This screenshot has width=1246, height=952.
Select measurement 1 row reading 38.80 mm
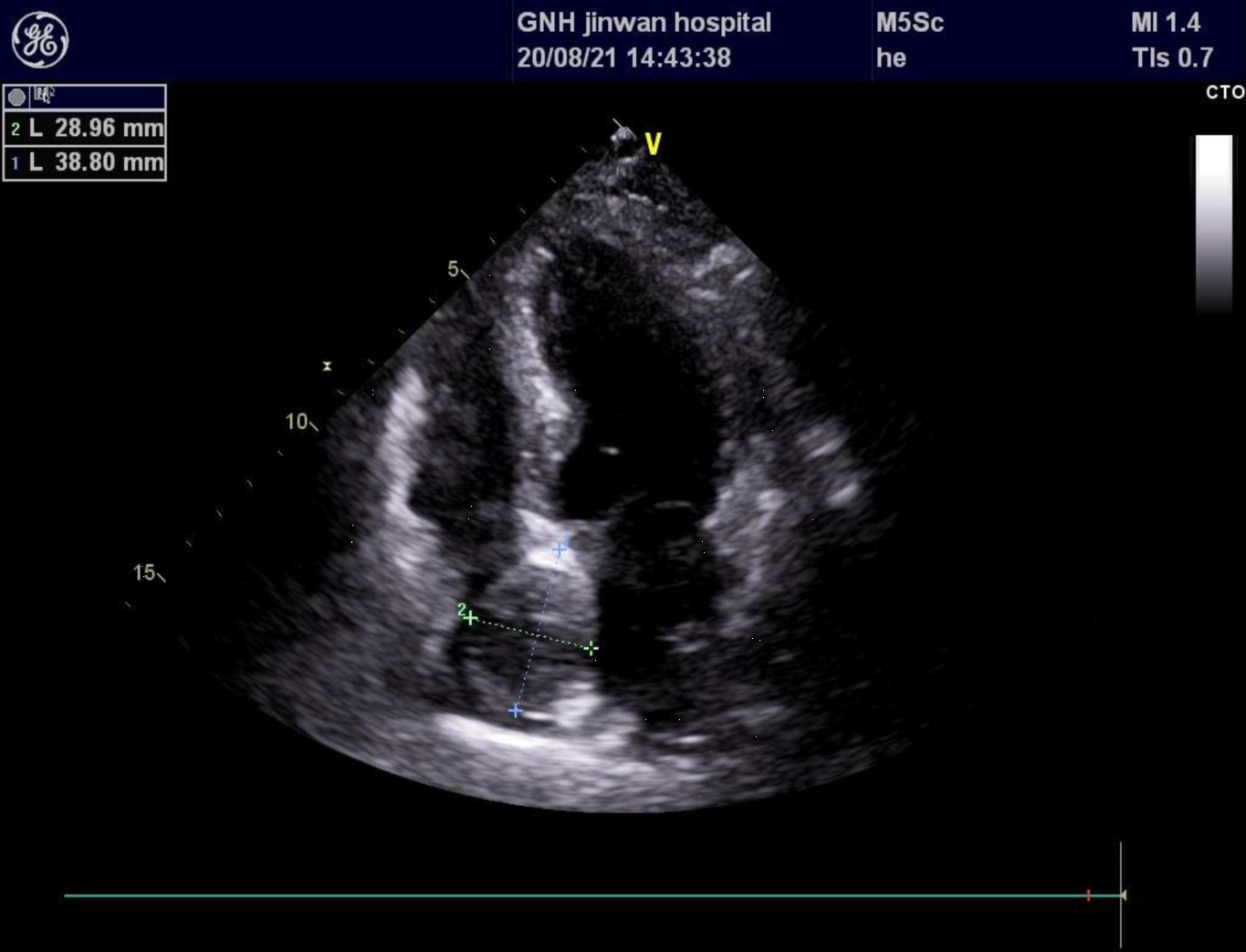point(85,162)
